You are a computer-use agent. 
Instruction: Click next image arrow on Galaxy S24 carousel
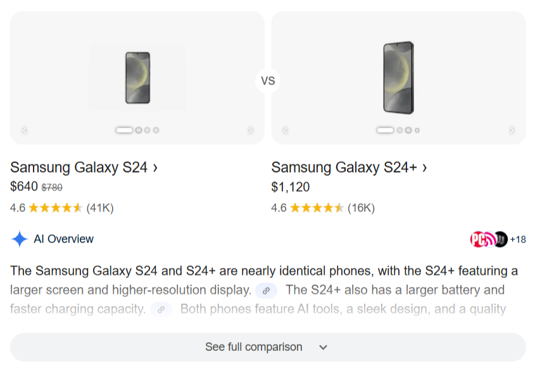(250, 130)
